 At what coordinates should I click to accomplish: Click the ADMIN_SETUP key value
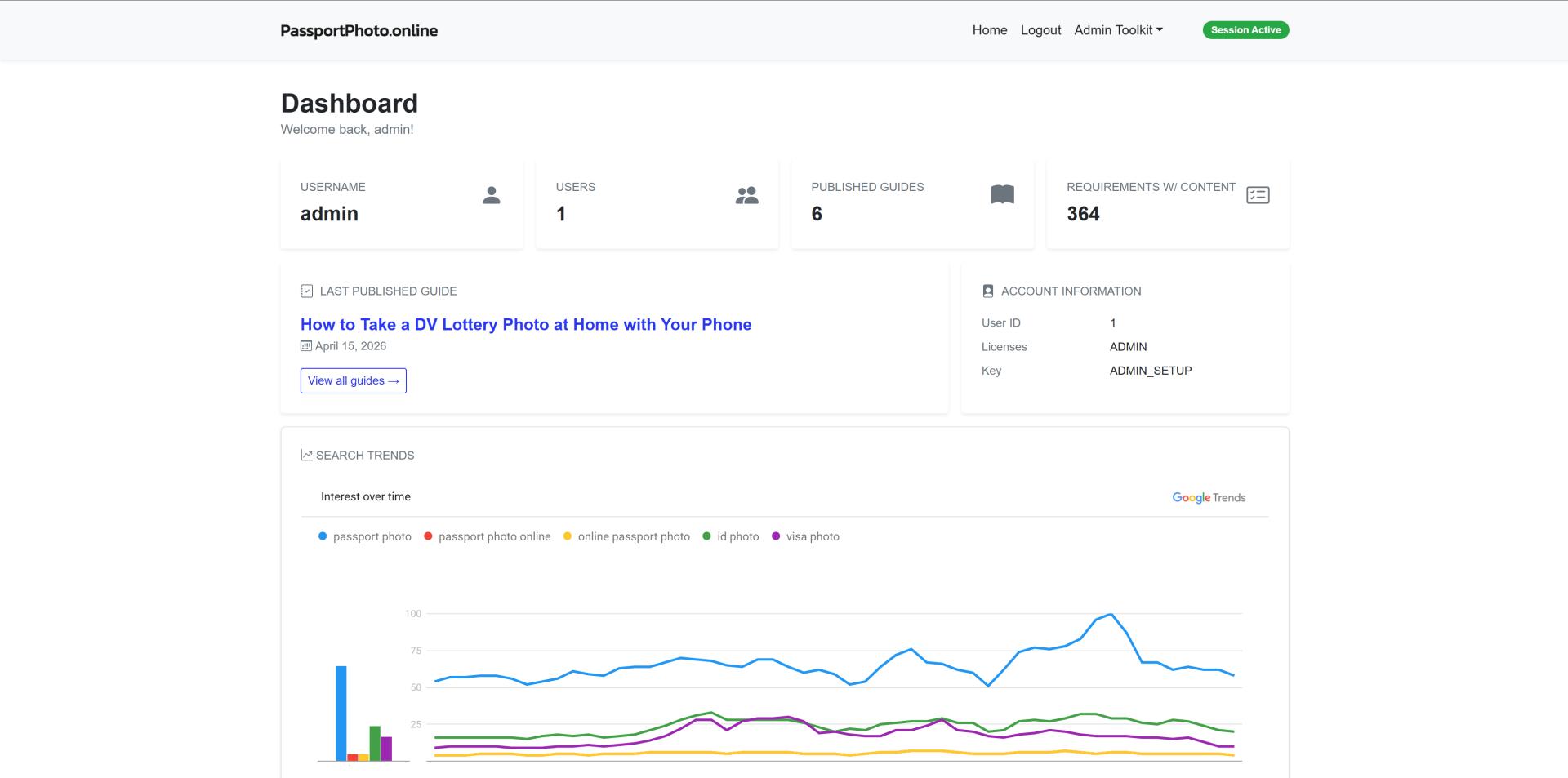[1151, 371]
